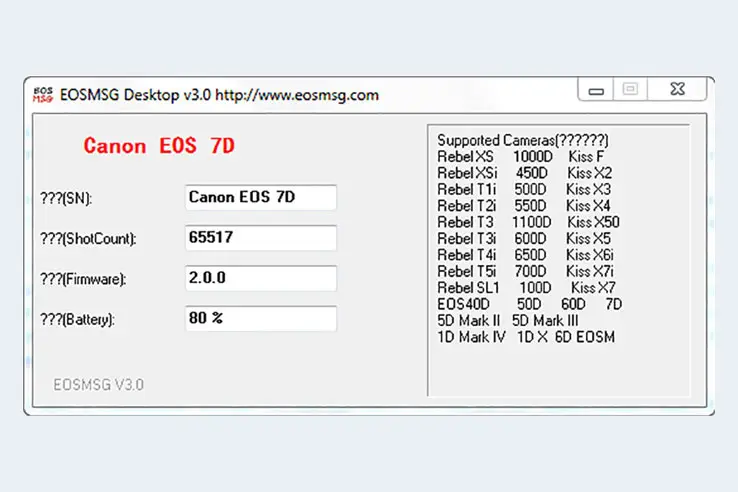
Task: Click the EOS40D 50D 60D 7D row
Action: [529, 304]
